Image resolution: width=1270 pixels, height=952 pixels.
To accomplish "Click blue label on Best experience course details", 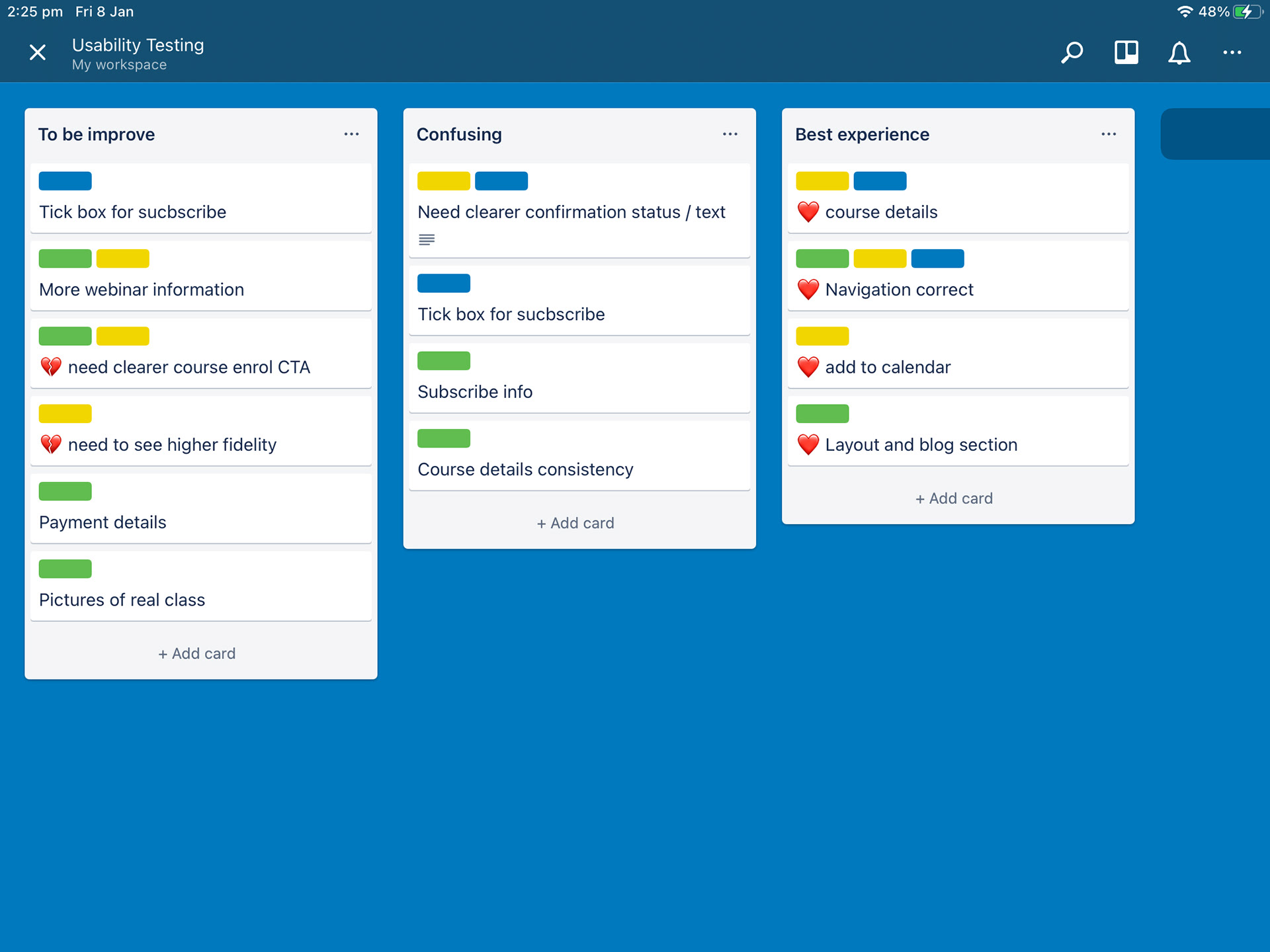I will coord(880,180).
